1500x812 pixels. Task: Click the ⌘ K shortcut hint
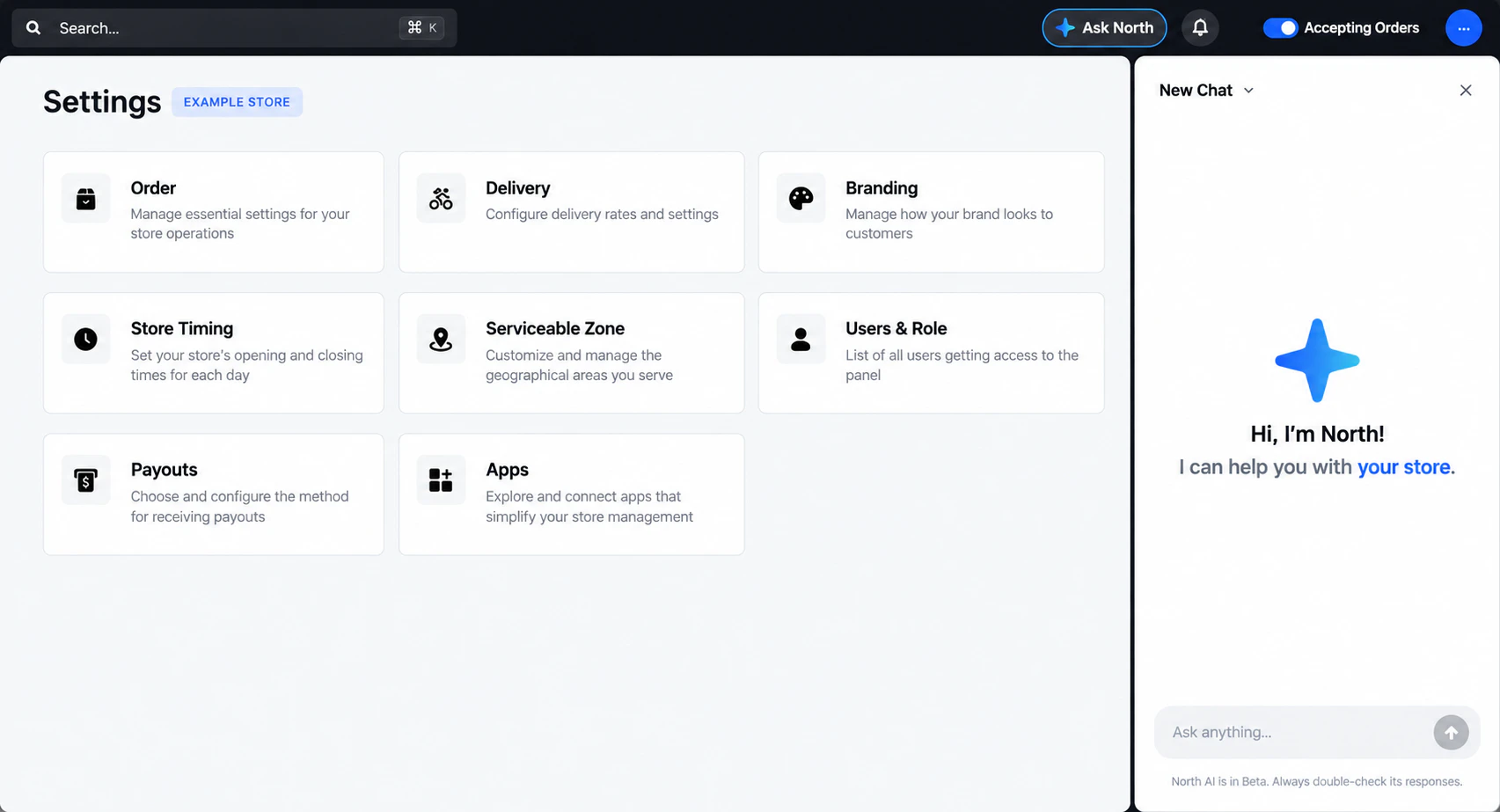coord(421,28)
